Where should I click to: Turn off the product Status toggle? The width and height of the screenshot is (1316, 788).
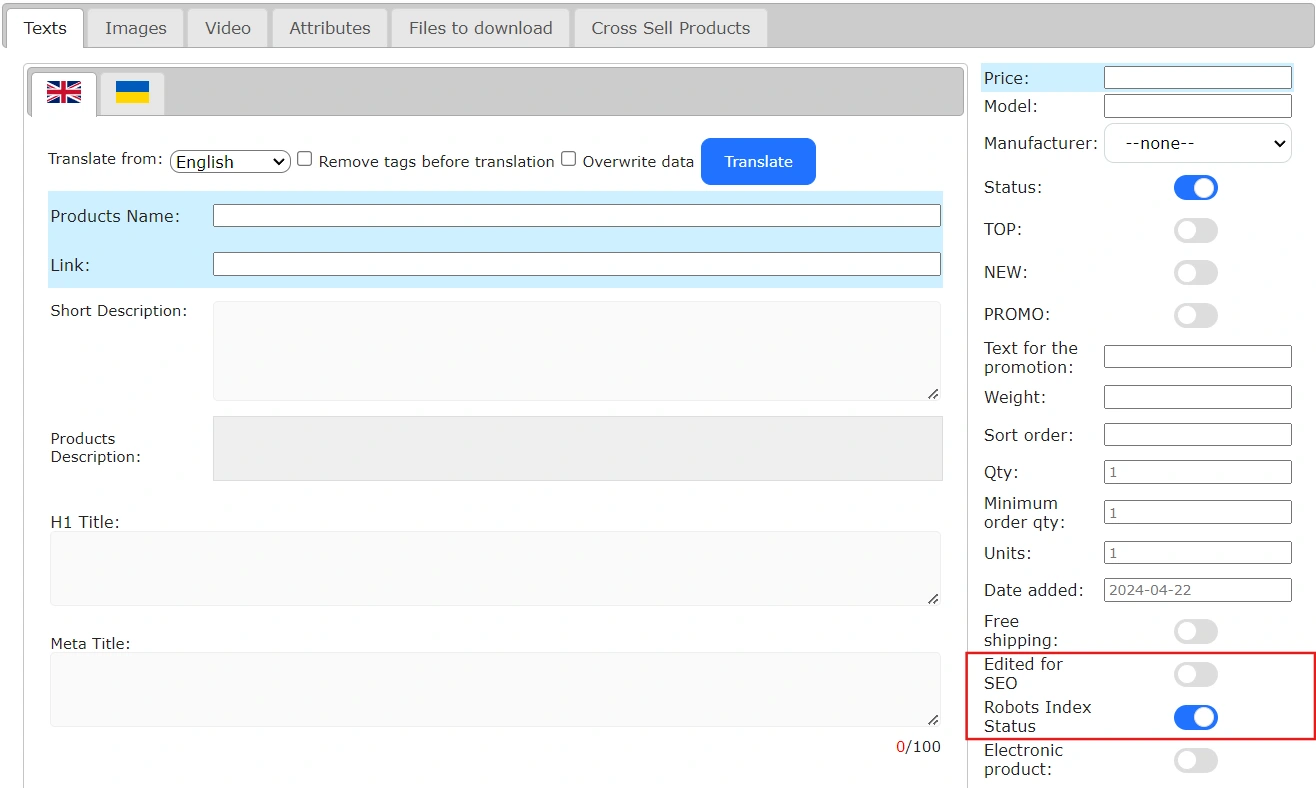(1195, 188)
